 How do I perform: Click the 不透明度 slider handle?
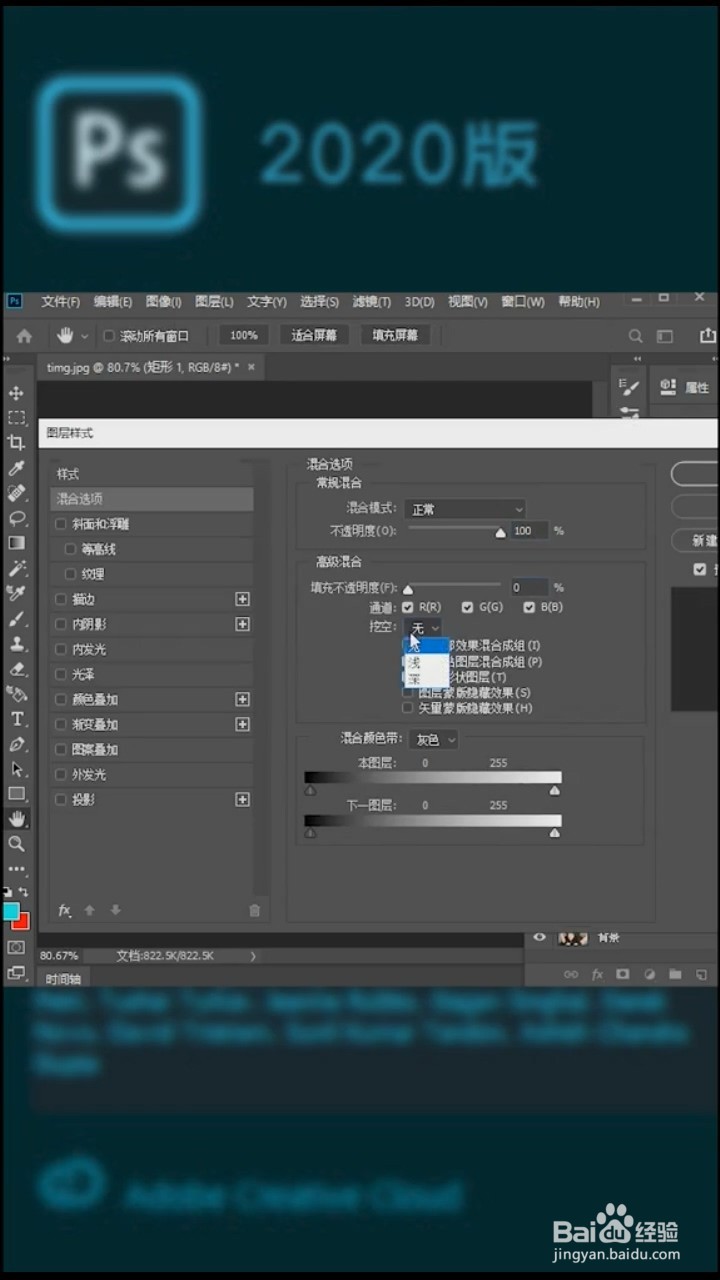500,534
